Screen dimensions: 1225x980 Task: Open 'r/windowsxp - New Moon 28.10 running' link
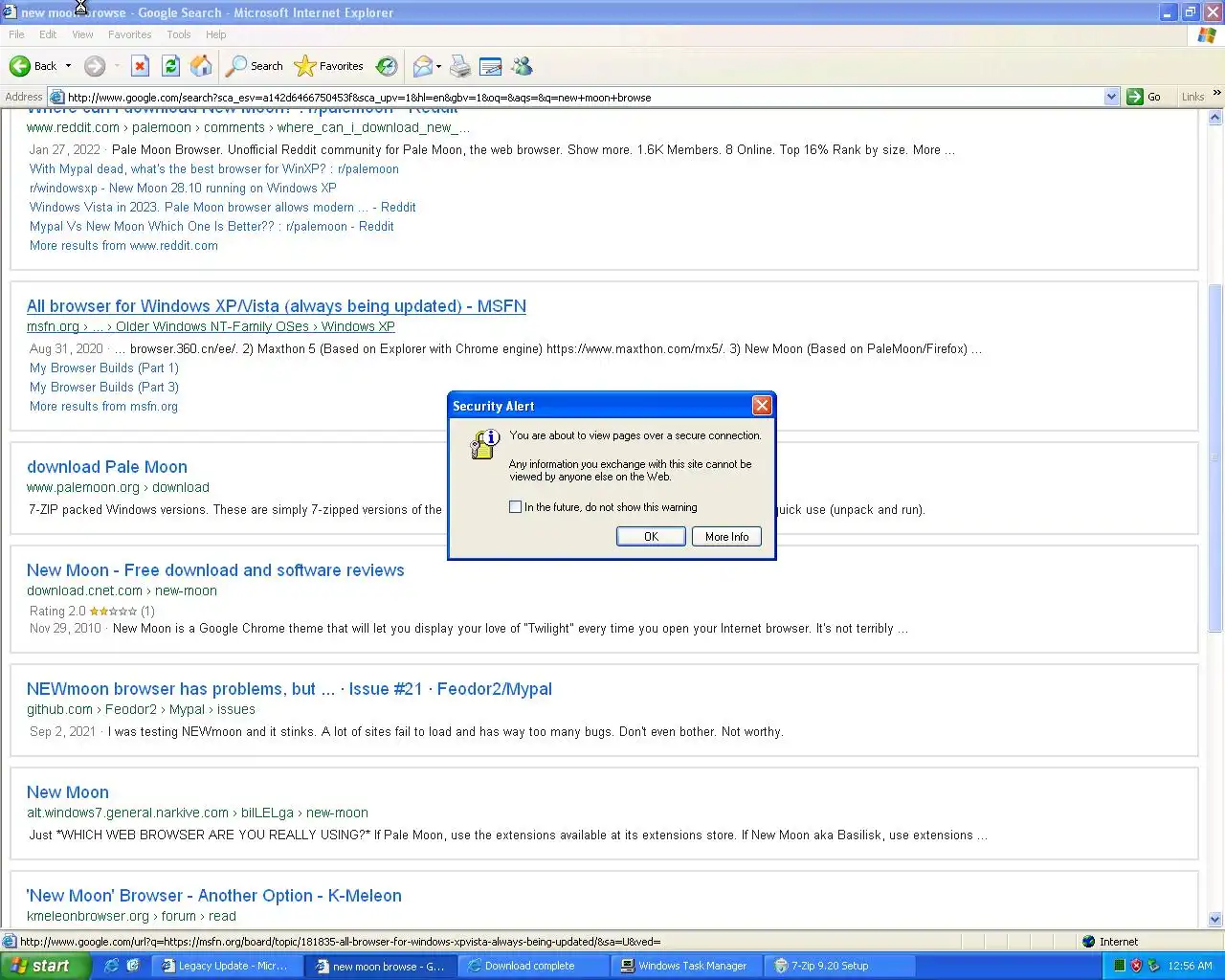click(x=183, y=188)
